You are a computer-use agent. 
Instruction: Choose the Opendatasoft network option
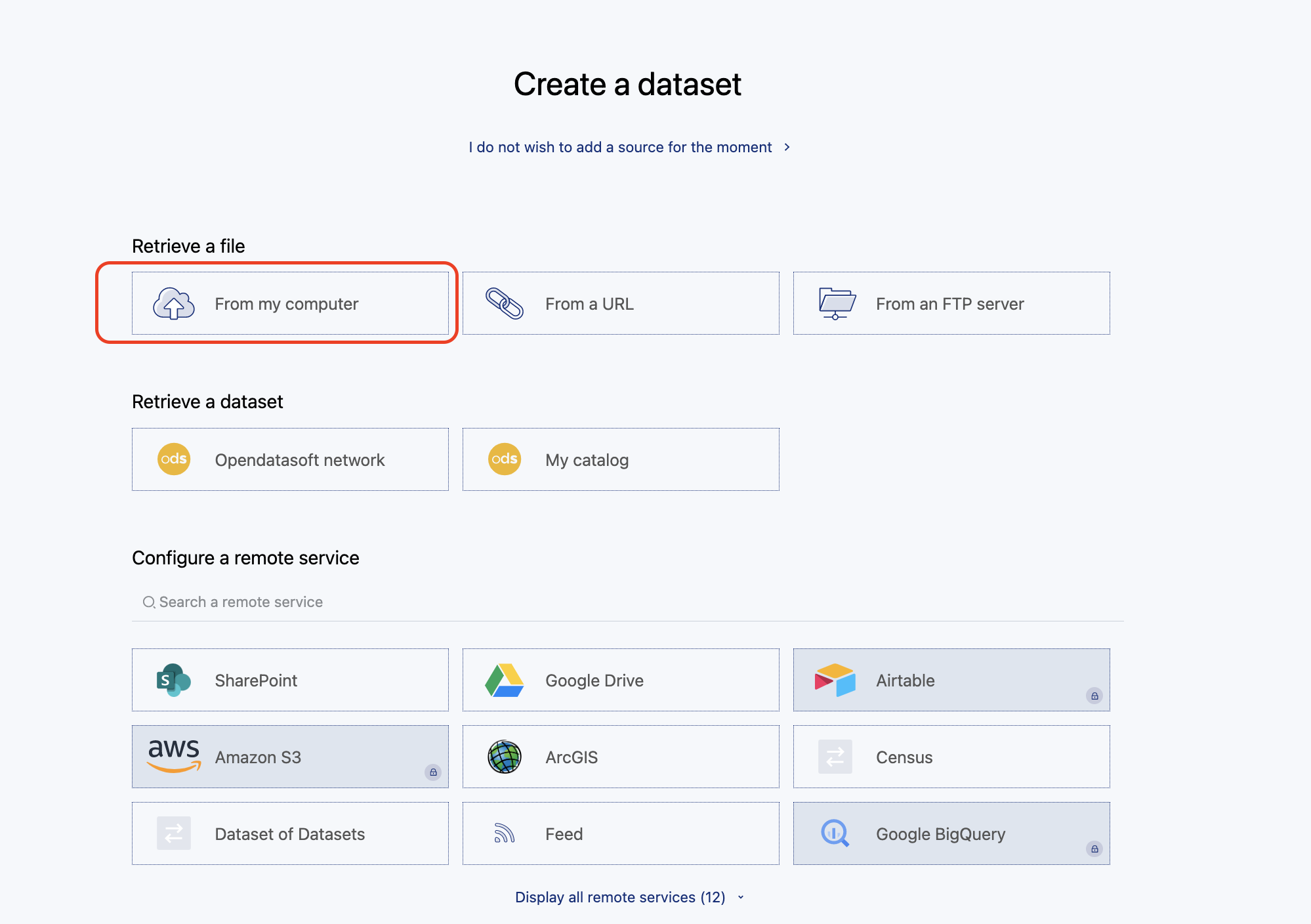tap(290, 459)
